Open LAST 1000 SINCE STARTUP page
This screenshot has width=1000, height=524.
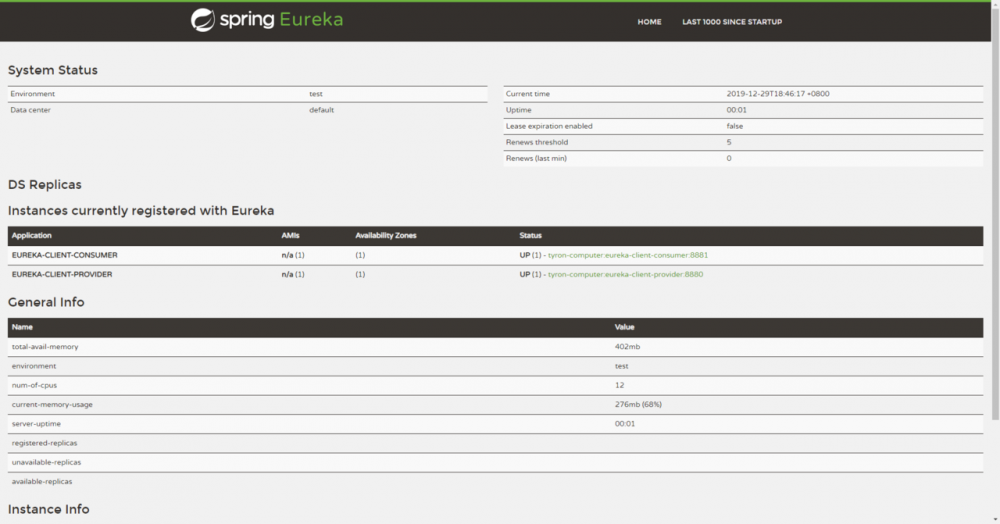732,22
